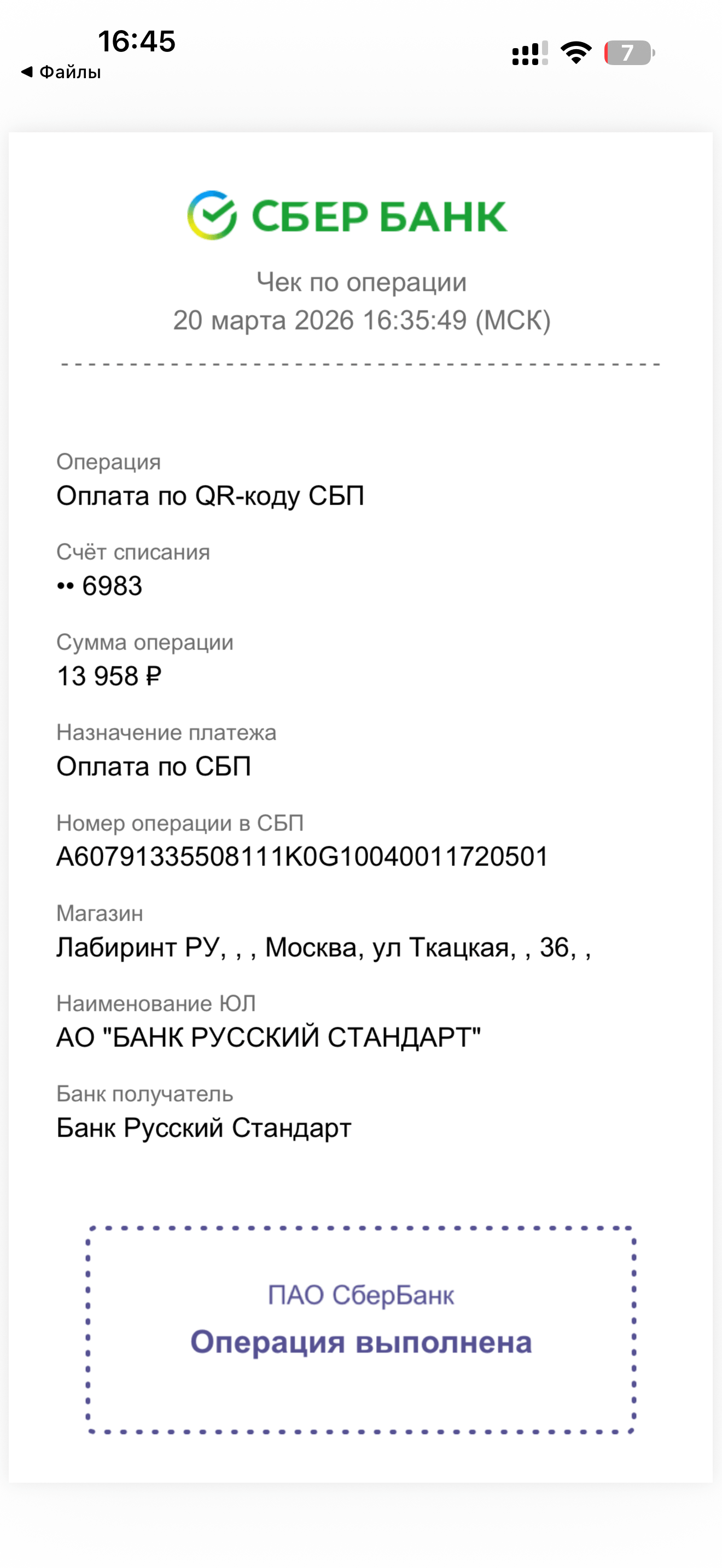The height and width of the screenshot is (1568, 722).
Task: Tap the ruble currency symbol
Action: pos(153,676)
